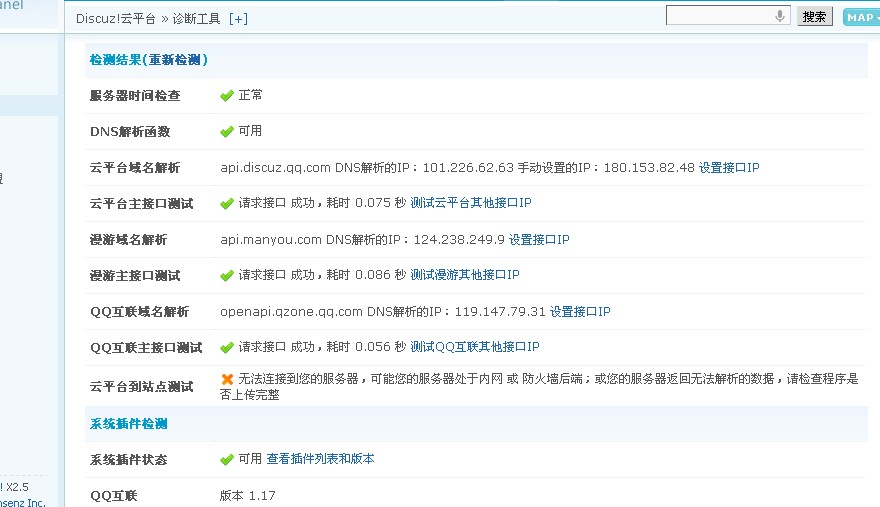Click green check icon for 漫游主接口测试
The height and width of the screenshot is (507, 880).
(227, 275)
